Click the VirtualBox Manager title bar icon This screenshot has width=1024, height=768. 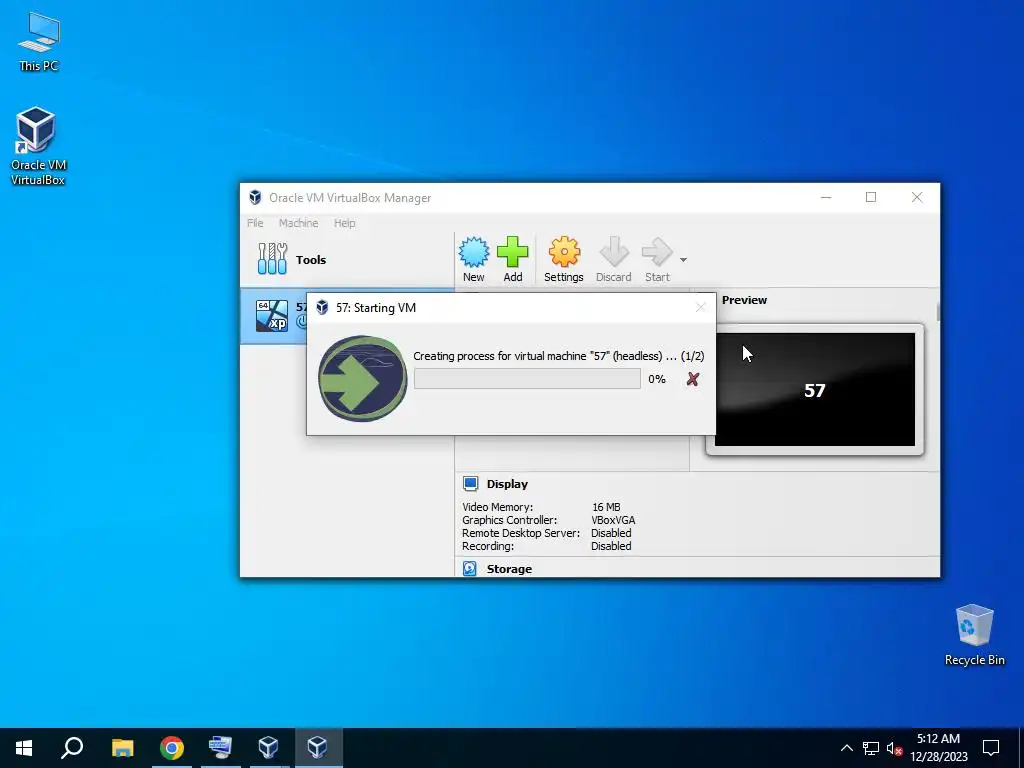click(255, 197)
